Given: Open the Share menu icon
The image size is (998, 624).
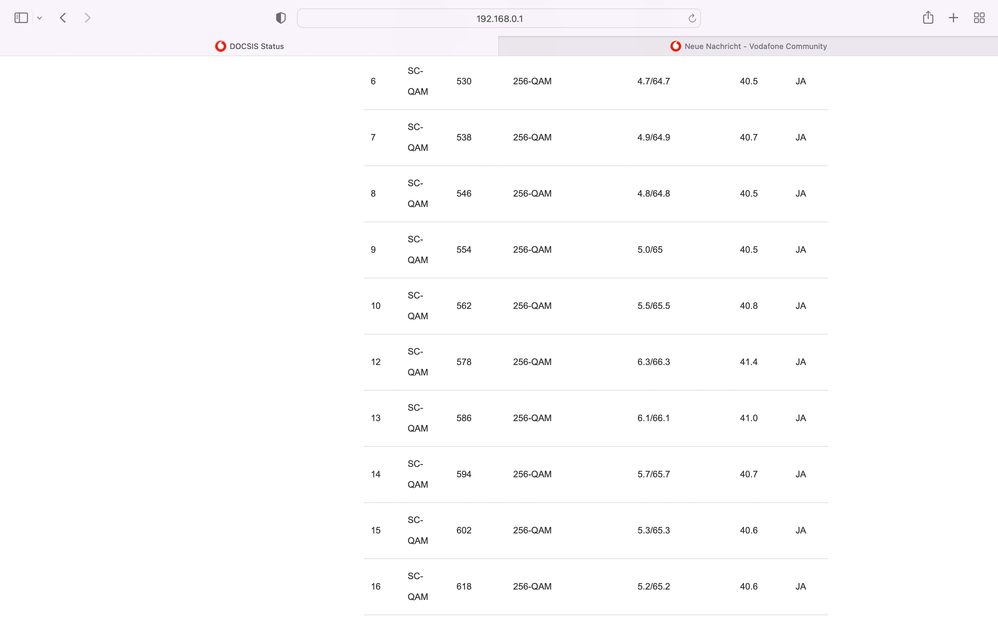Looking at the screenshot, I should (x=928, y=18).
